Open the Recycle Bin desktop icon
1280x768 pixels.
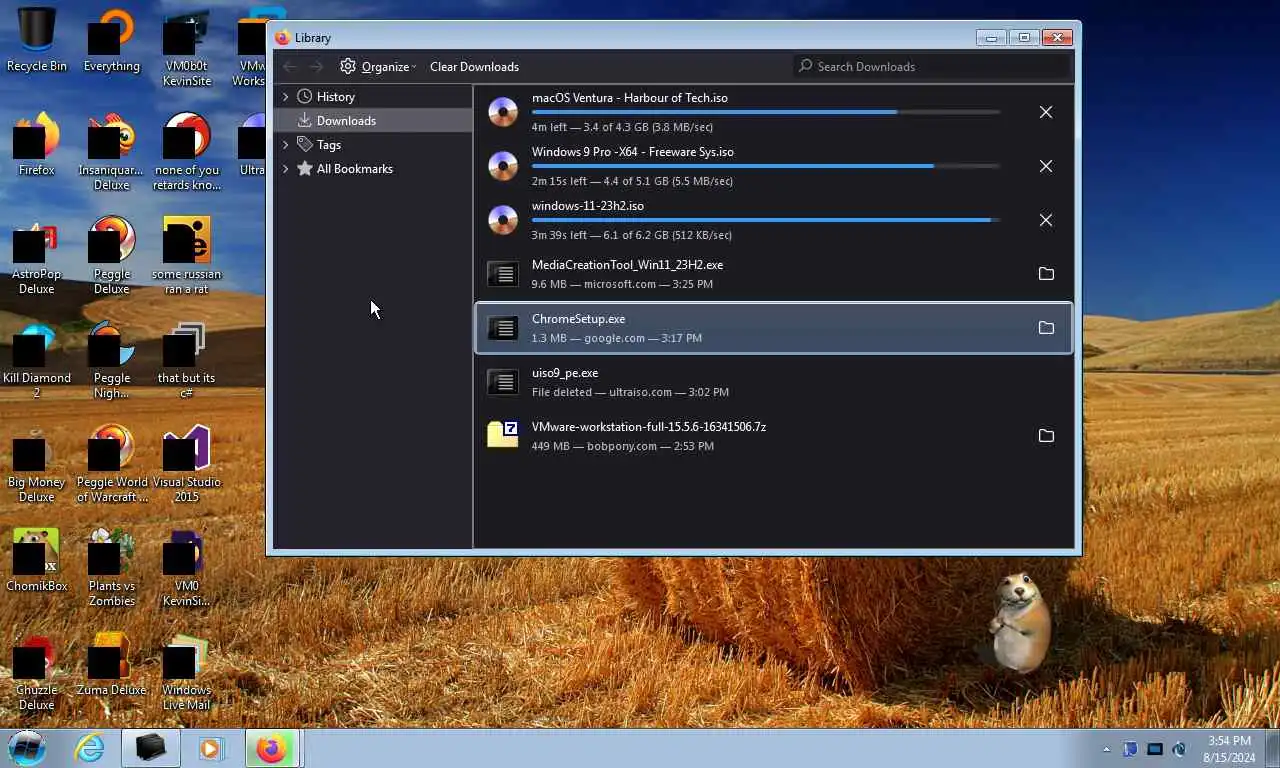[36, 40]
